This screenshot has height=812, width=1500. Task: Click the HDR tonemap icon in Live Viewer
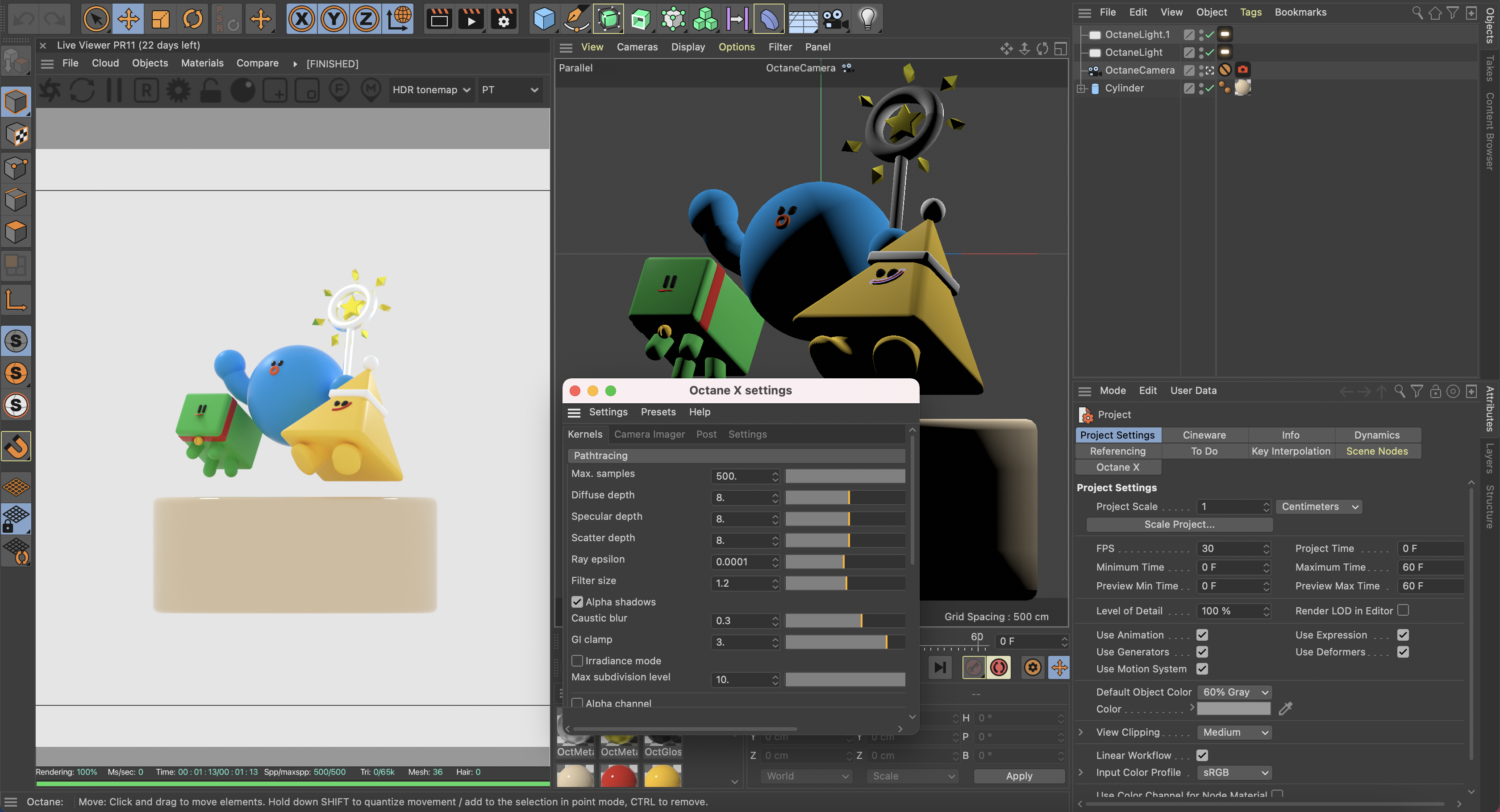pos(430,89)
